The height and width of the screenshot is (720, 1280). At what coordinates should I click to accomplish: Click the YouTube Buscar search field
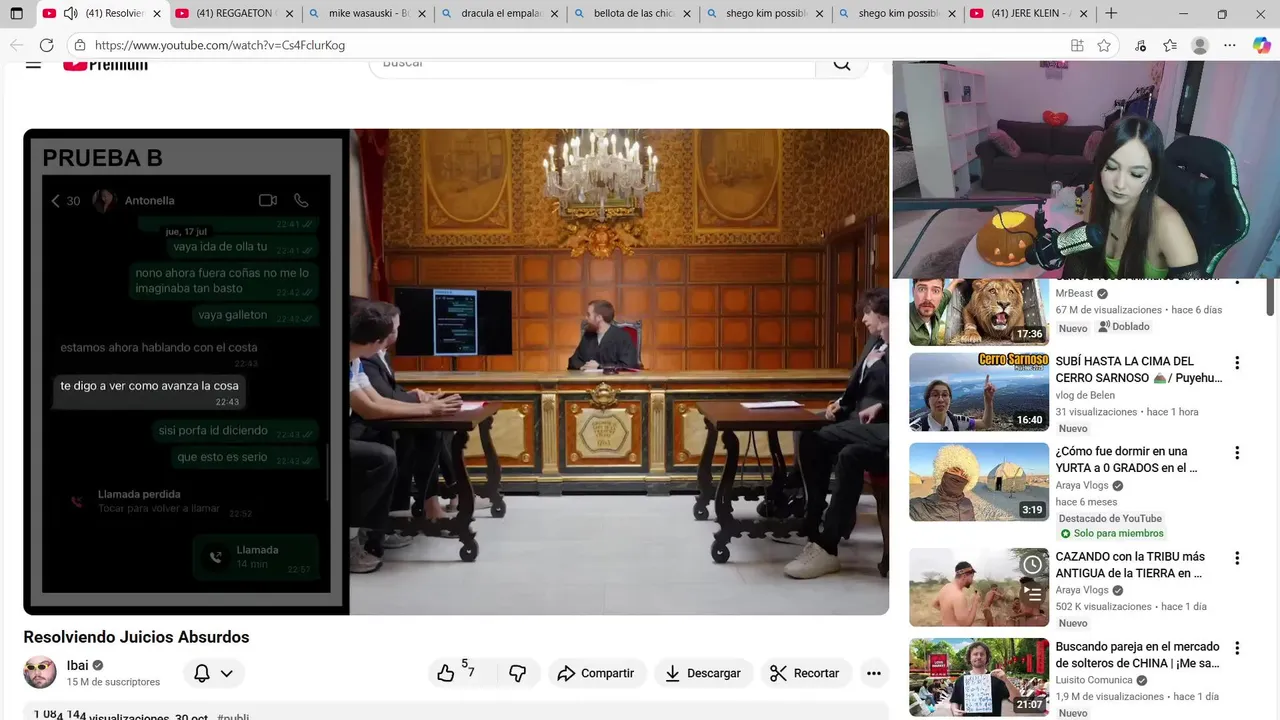592,67
